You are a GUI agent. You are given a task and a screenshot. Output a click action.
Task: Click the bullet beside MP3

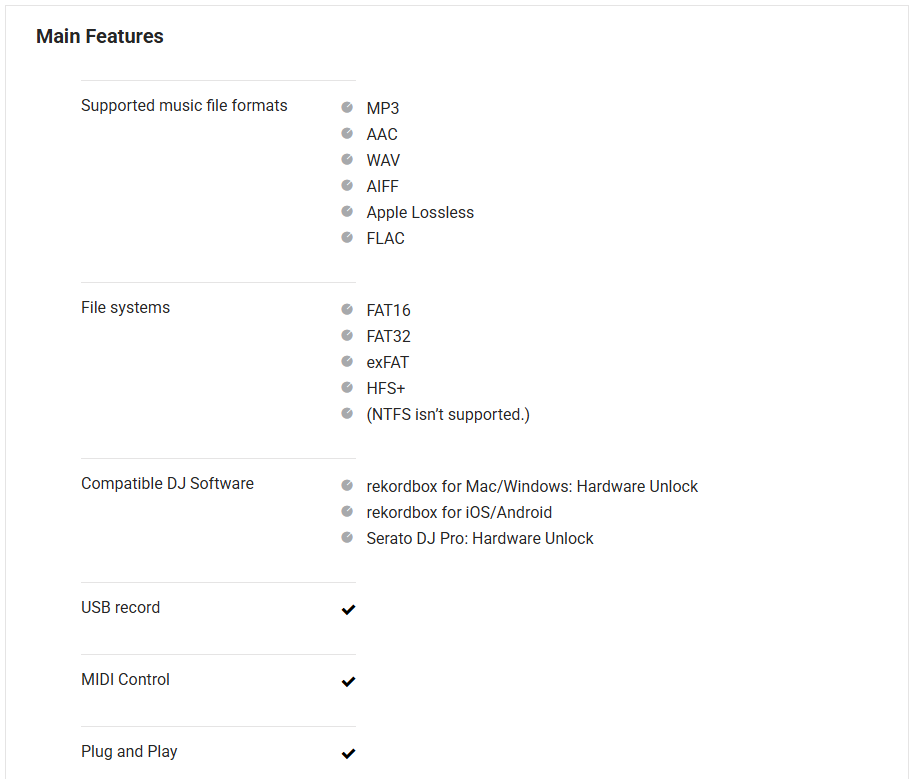pyautogui.click(x=347, y=108)
